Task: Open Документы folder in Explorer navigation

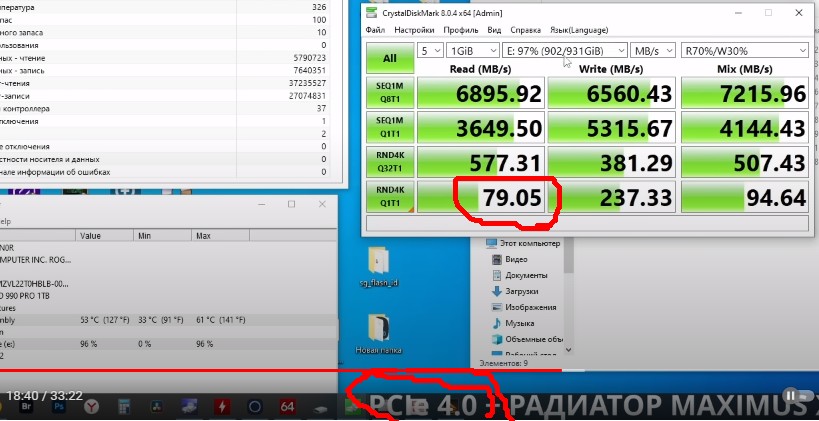Action: tap(520, 275)
